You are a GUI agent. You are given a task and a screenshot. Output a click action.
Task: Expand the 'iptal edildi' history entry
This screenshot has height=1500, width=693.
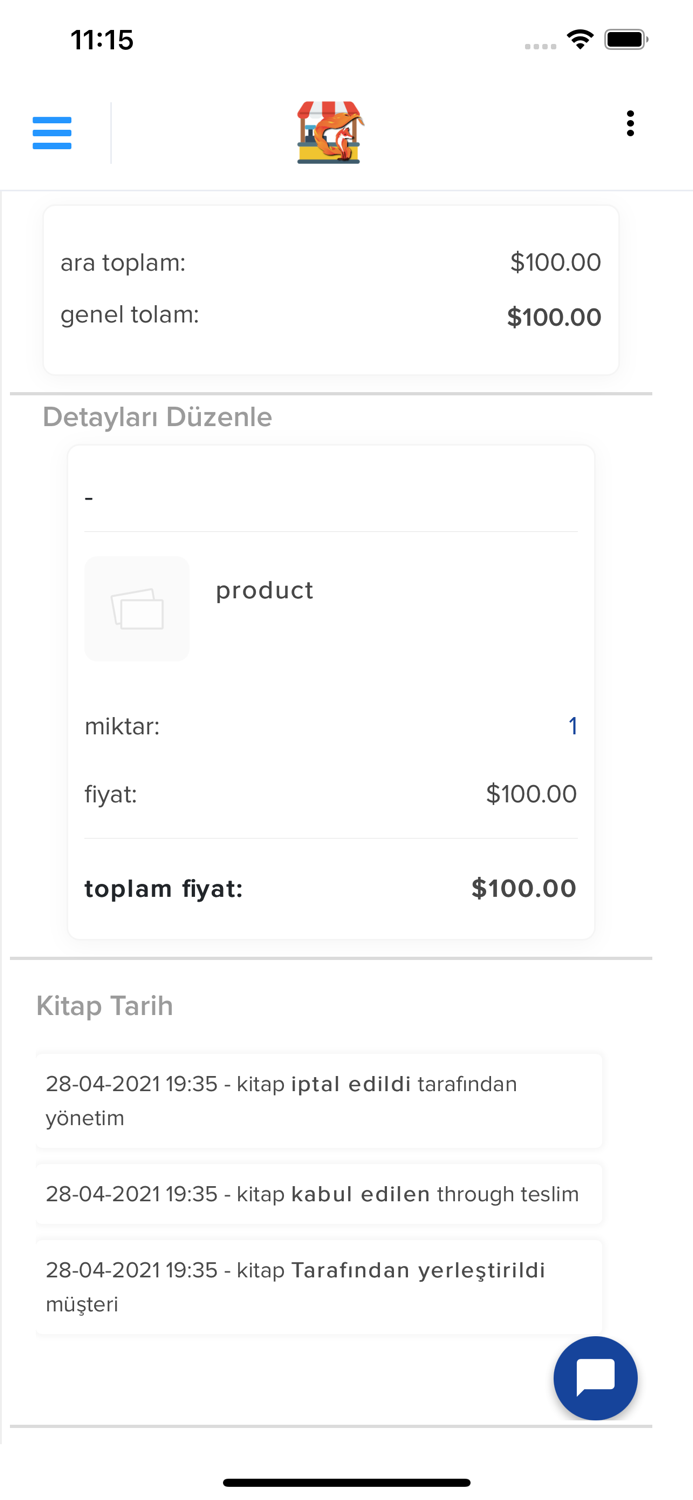pyautogui.click(x=320, y=1100)
